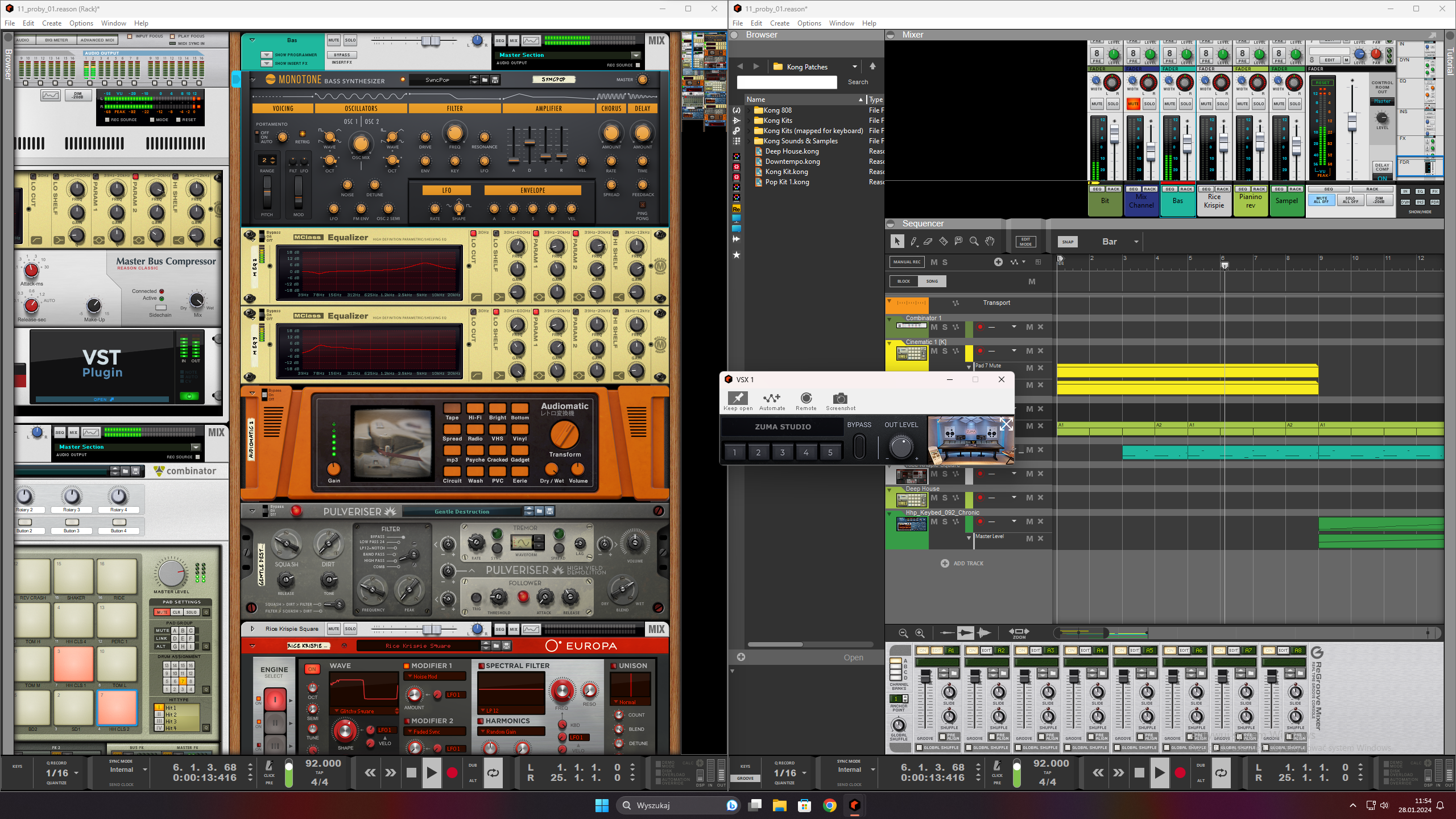
Task: Click the browser favorites star icon
Action: [x=737, y=255]
